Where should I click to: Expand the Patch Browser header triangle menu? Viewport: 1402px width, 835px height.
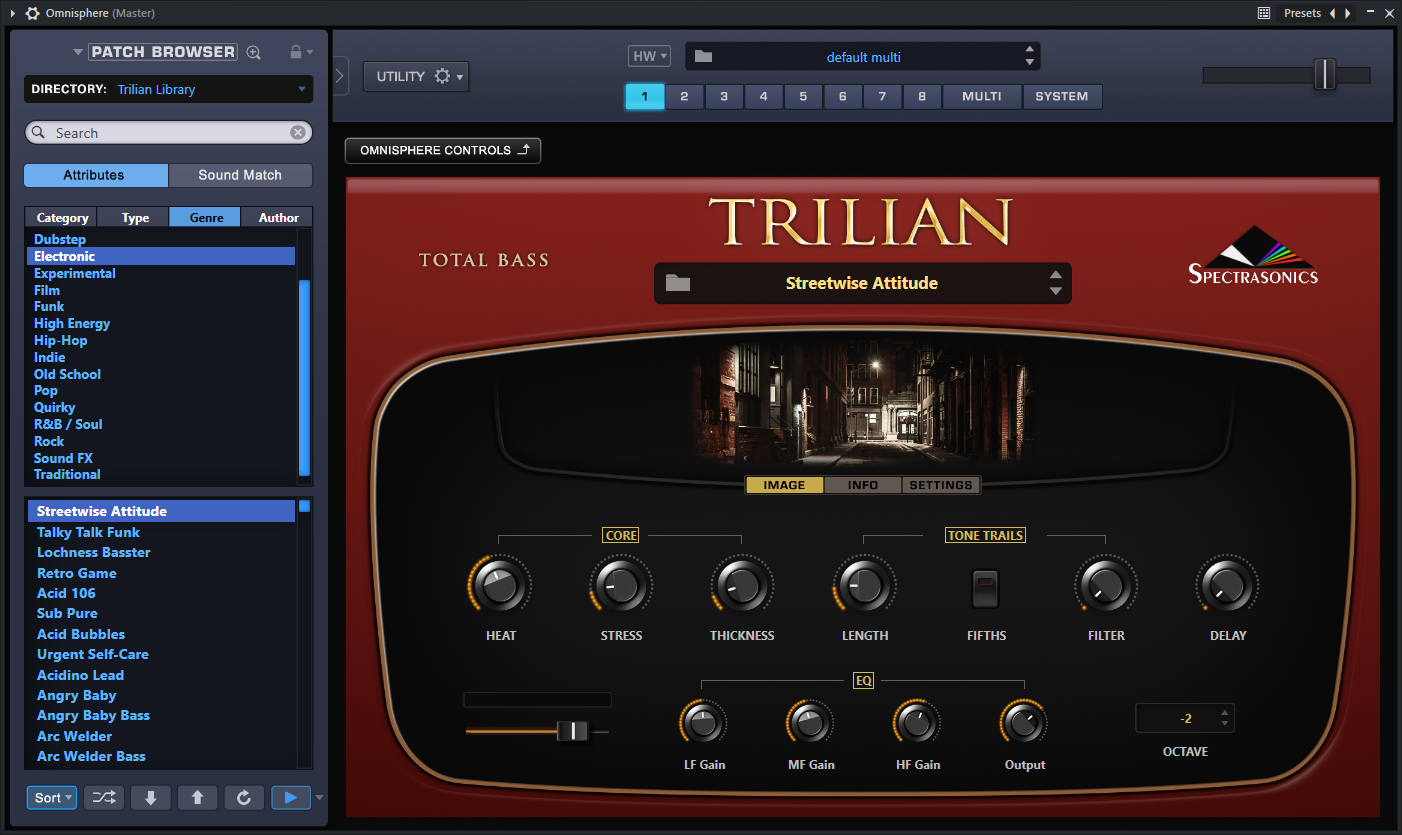tap(78, 52)
